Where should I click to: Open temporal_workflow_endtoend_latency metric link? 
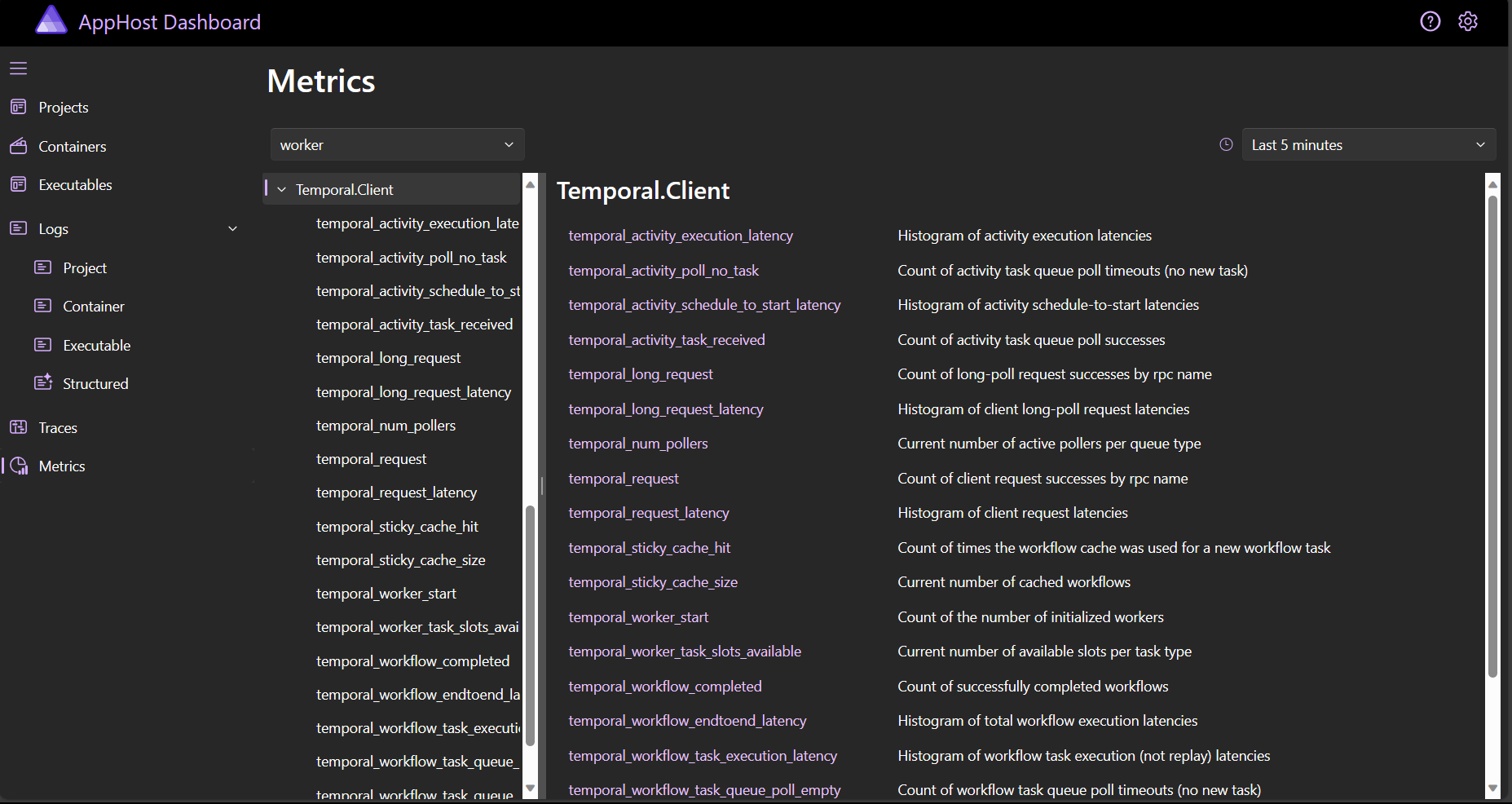pyautogui.click(x=687, y=721)
